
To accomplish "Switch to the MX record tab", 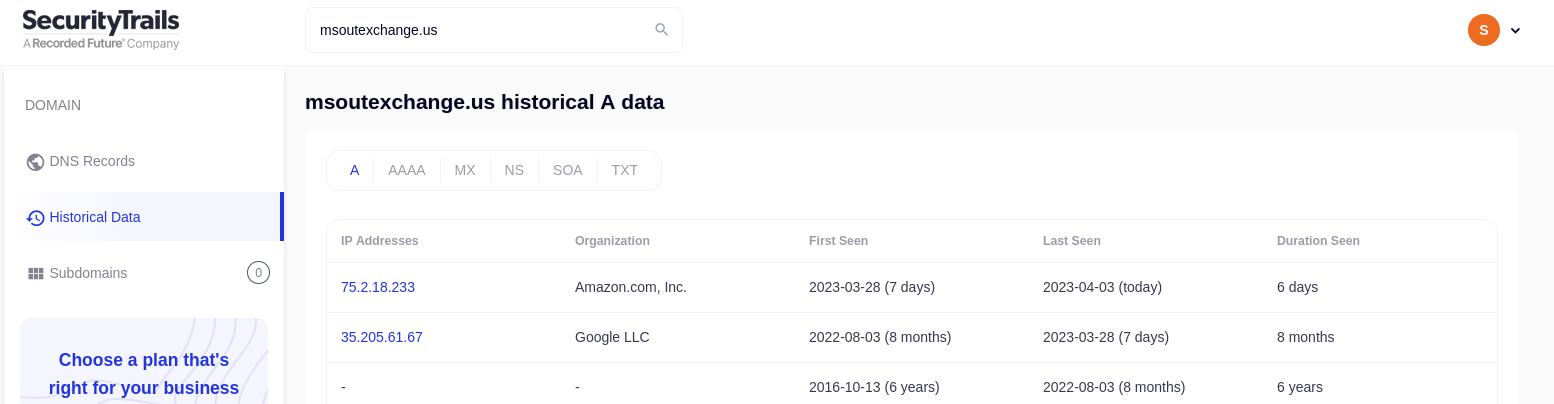I will tap(465, 170).
